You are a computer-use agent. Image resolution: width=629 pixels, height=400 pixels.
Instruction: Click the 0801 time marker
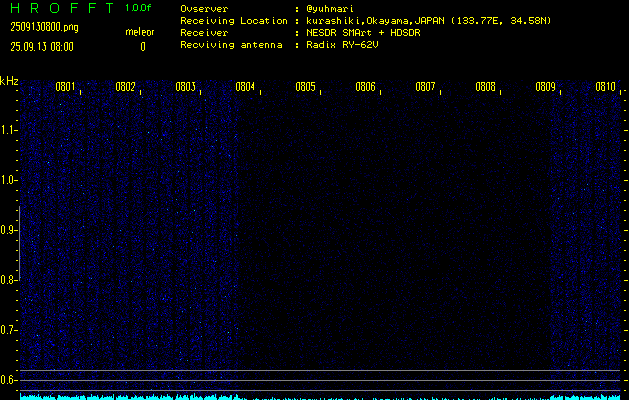point(65,87)
